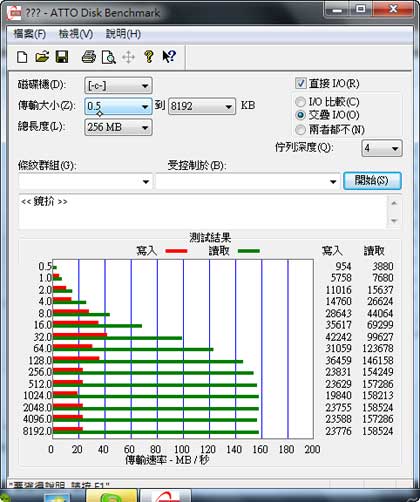This screenshot has width=420, height=502.
Task: Click the 測試結果 chart title
Action: coord(210,238)
